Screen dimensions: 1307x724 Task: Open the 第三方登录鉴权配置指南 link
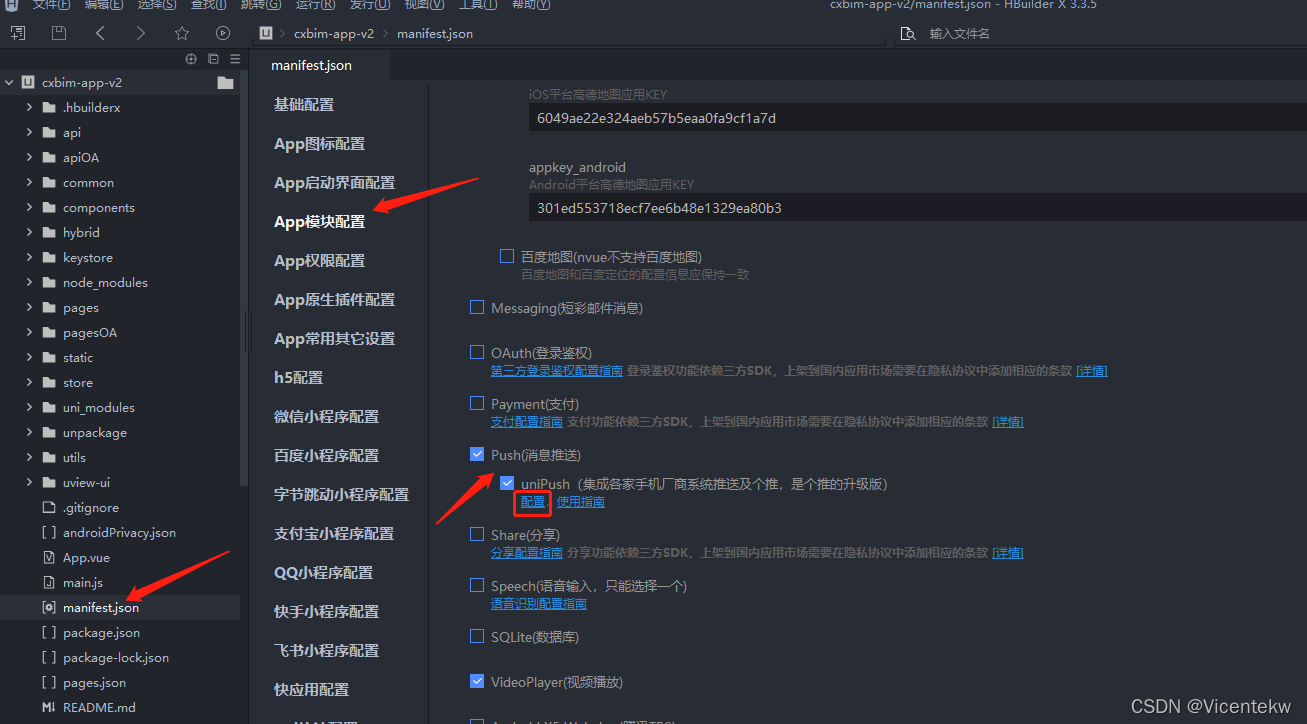click(x=557, y=370)
